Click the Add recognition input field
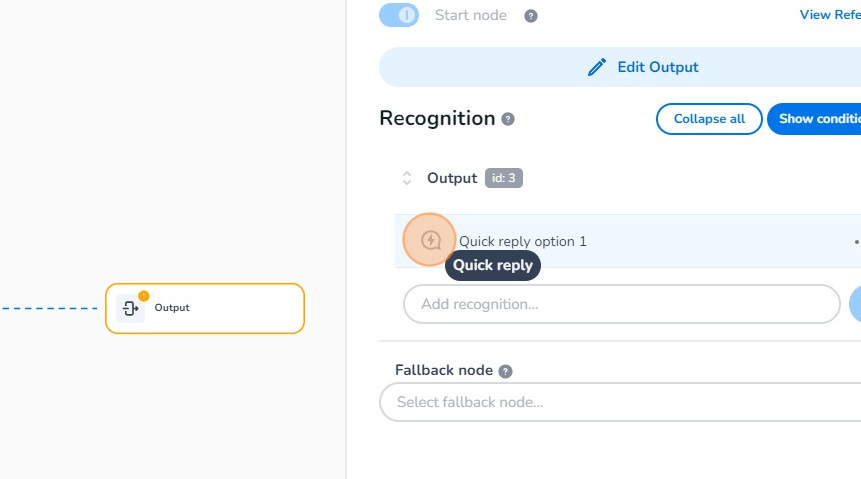861x479 pixels. coord(621,304)
